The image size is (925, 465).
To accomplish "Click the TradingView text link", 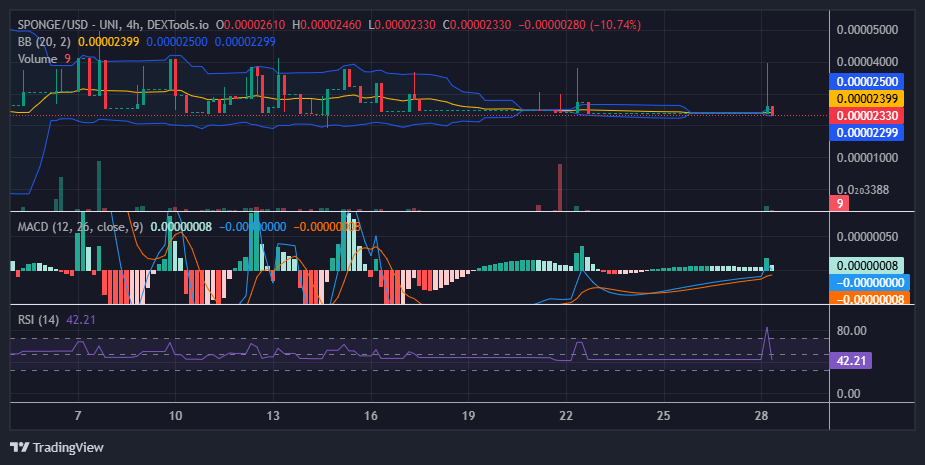I will [68, 447].
